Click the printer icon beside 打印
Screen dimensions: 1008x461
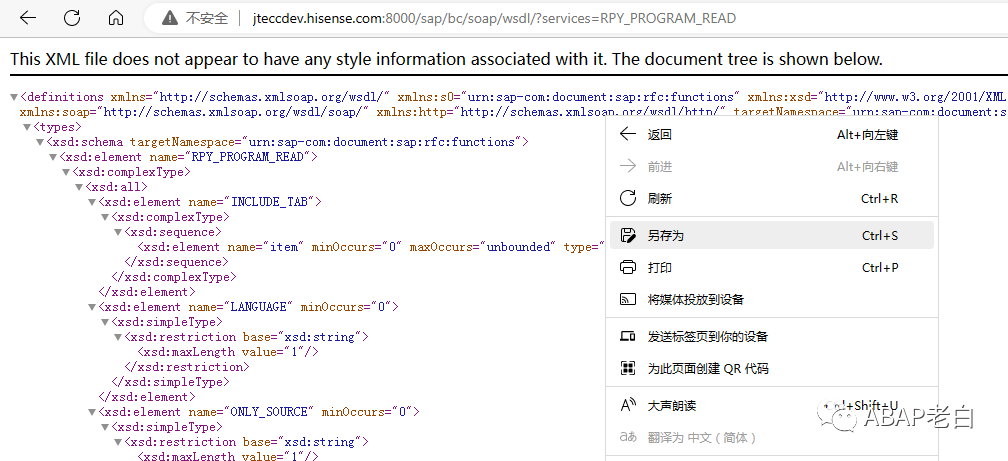627,267
